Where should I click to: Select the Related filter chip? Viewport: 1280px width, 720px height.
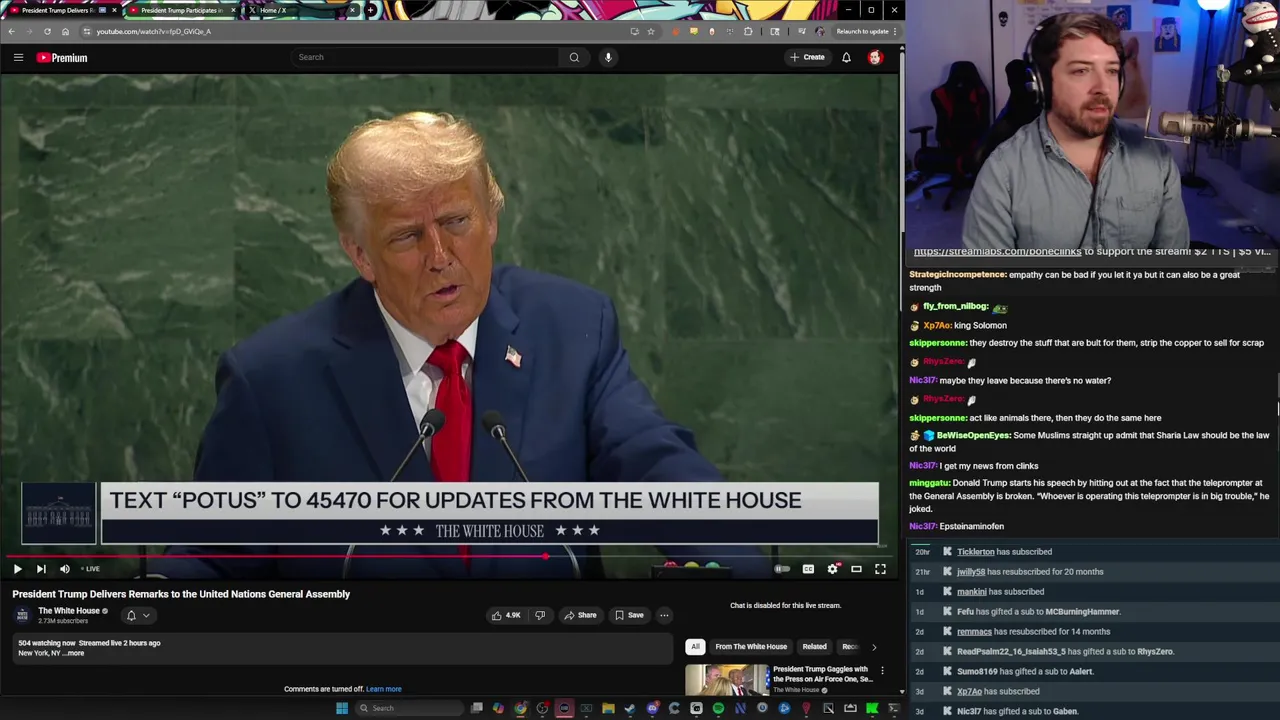pos(814,647)
